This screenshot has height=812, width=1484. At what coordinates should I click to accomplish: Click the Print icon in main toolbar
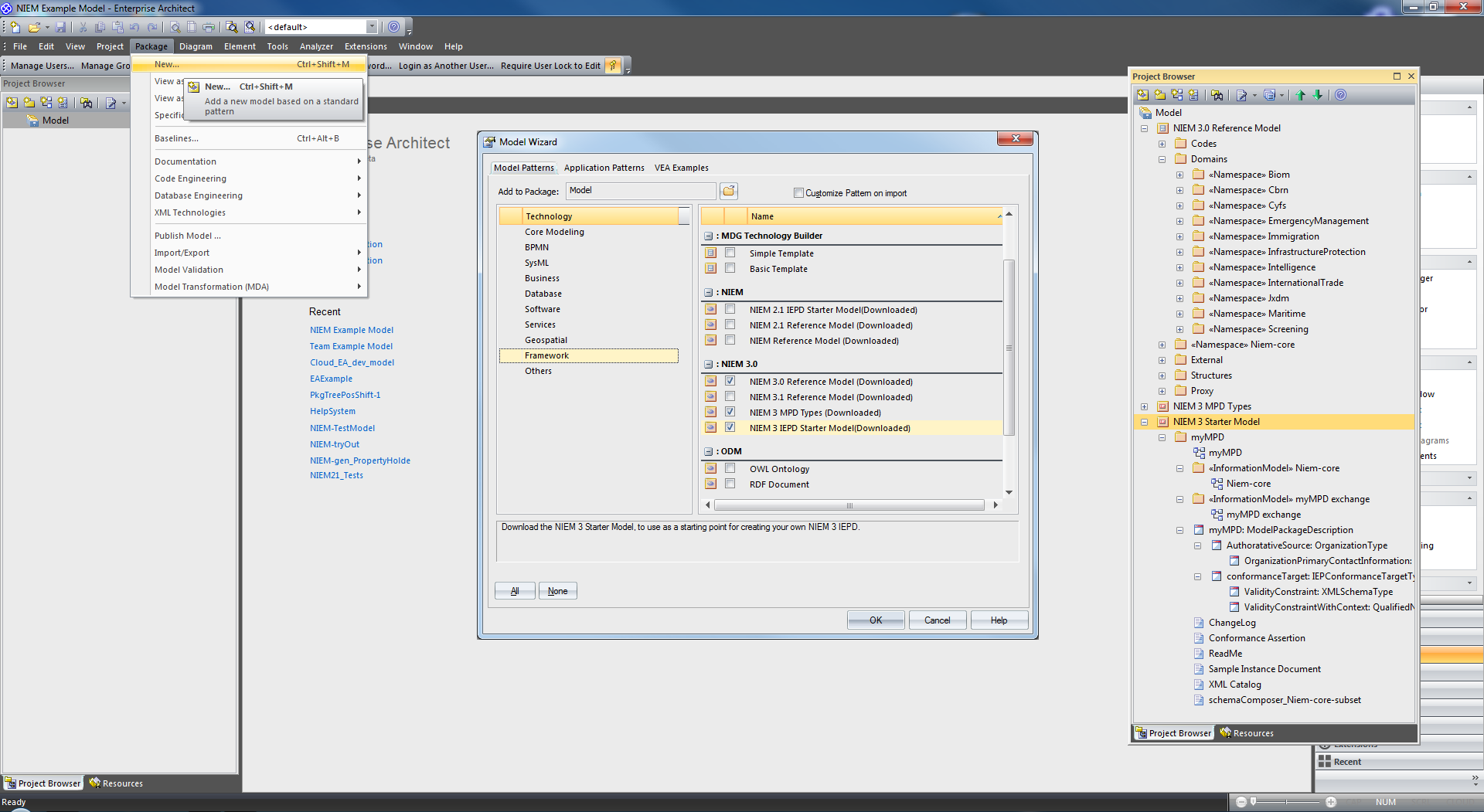click(209, 27)
